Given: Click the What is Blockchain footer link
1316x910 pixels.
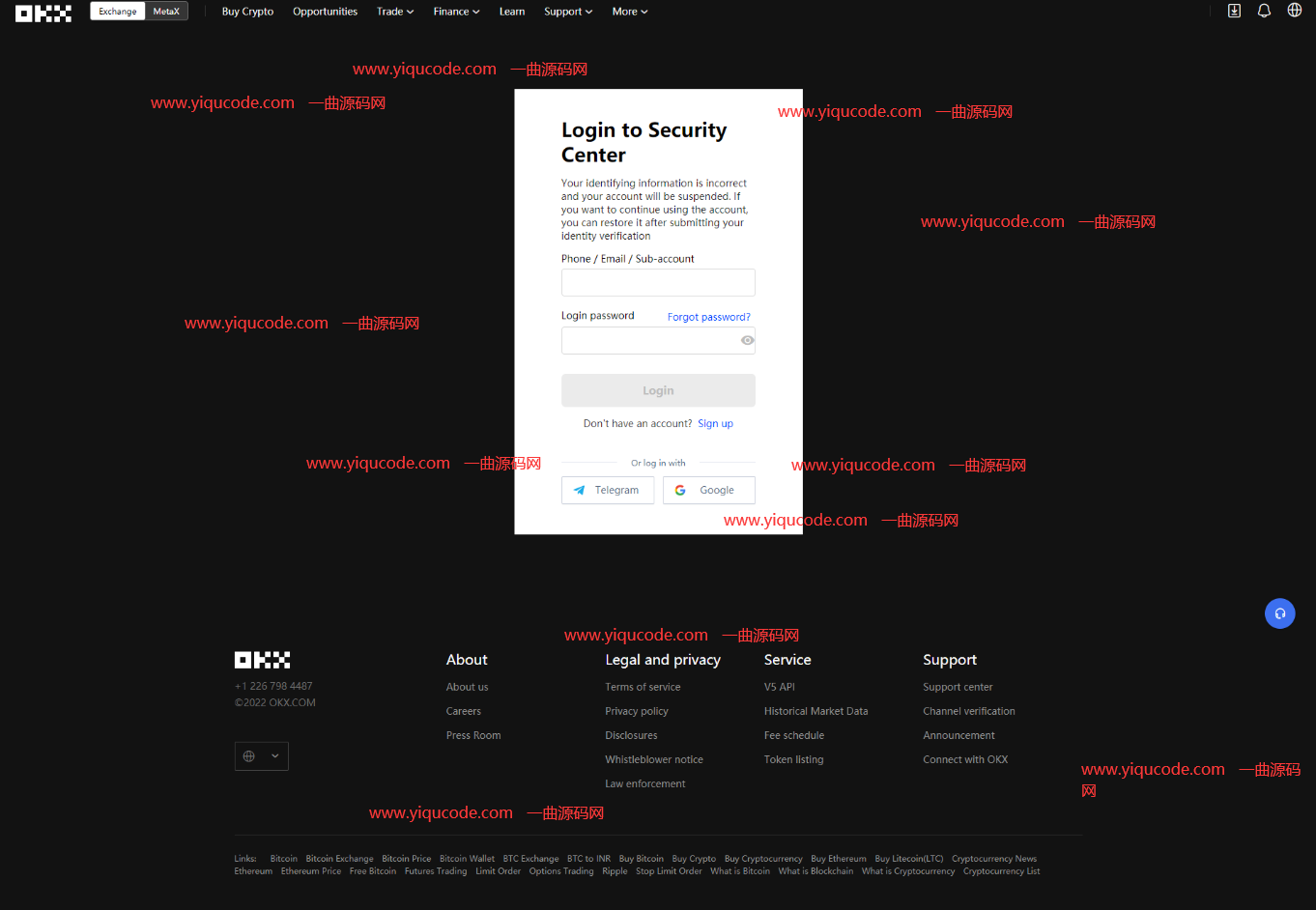Looking at the screenshot, I should [815, 871].
